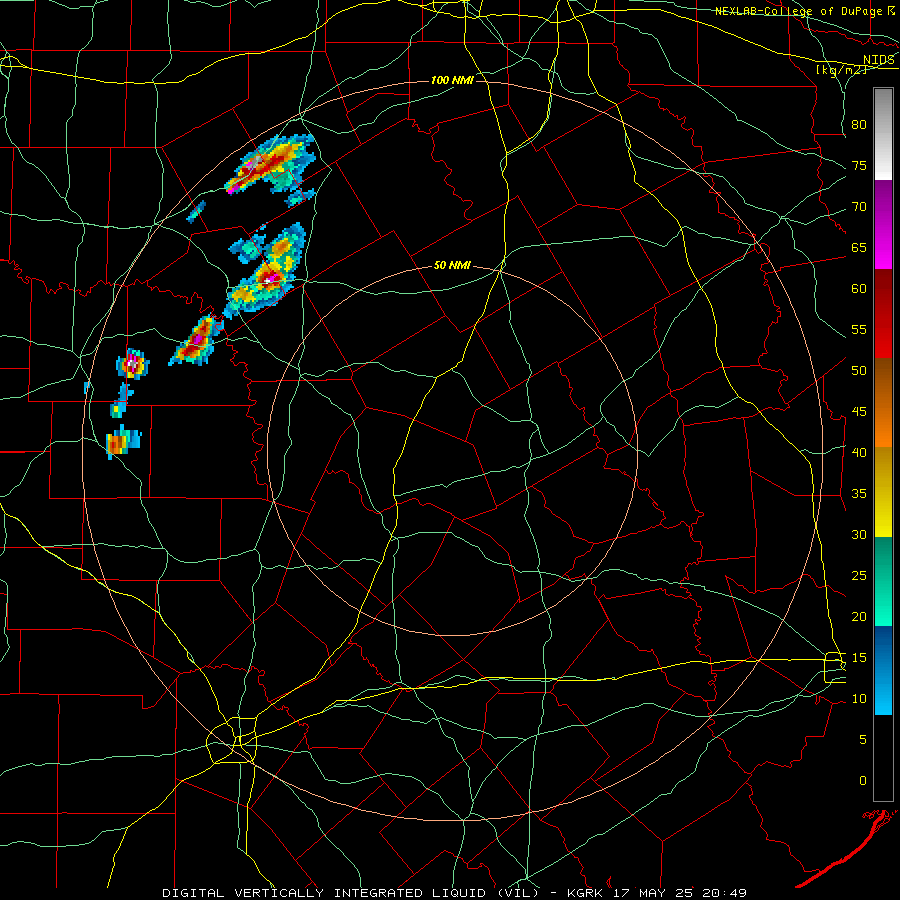Click the 60 value on the color scale

859,289
